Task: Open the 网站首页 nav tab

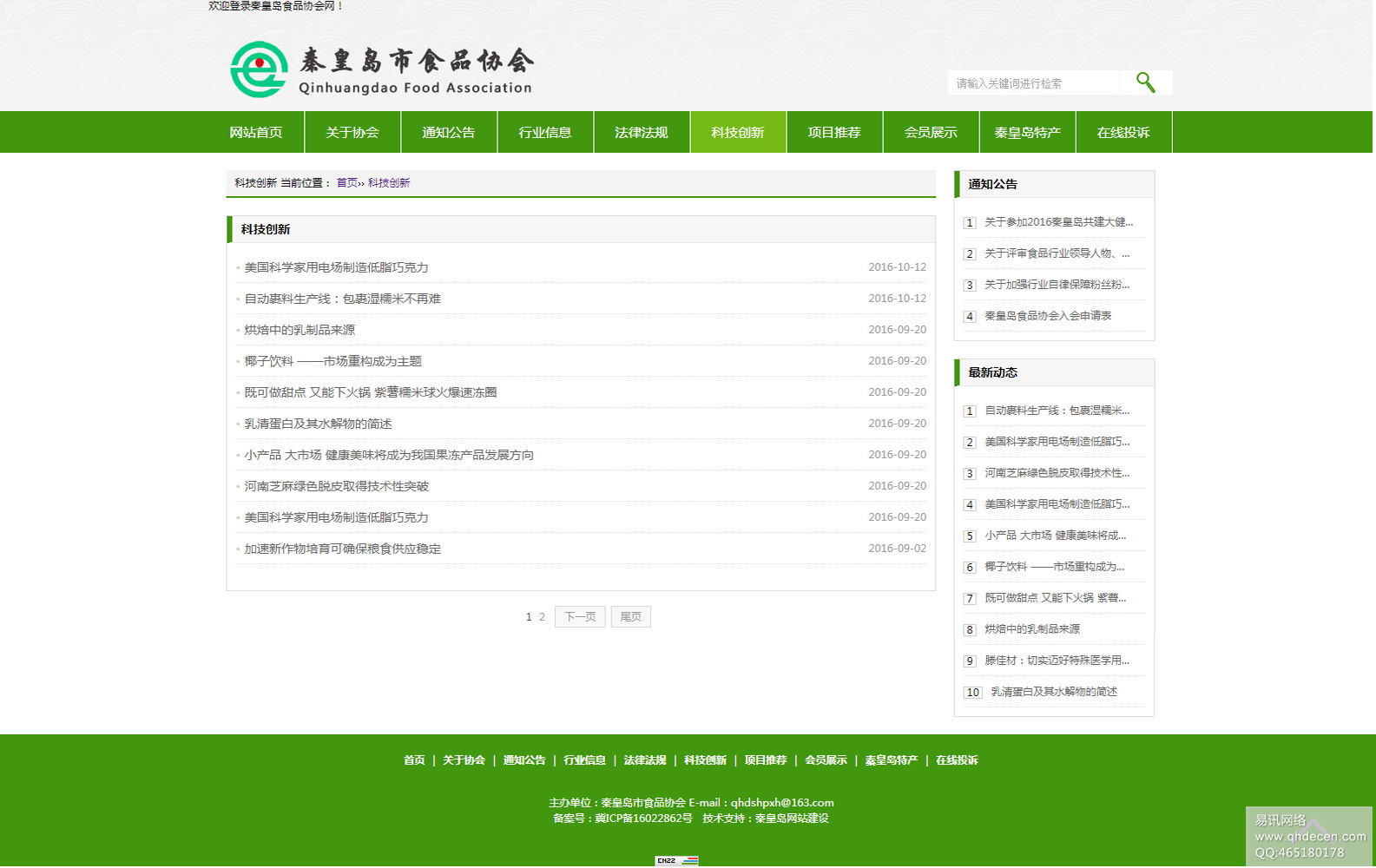Action: click(x=256, y=132)
